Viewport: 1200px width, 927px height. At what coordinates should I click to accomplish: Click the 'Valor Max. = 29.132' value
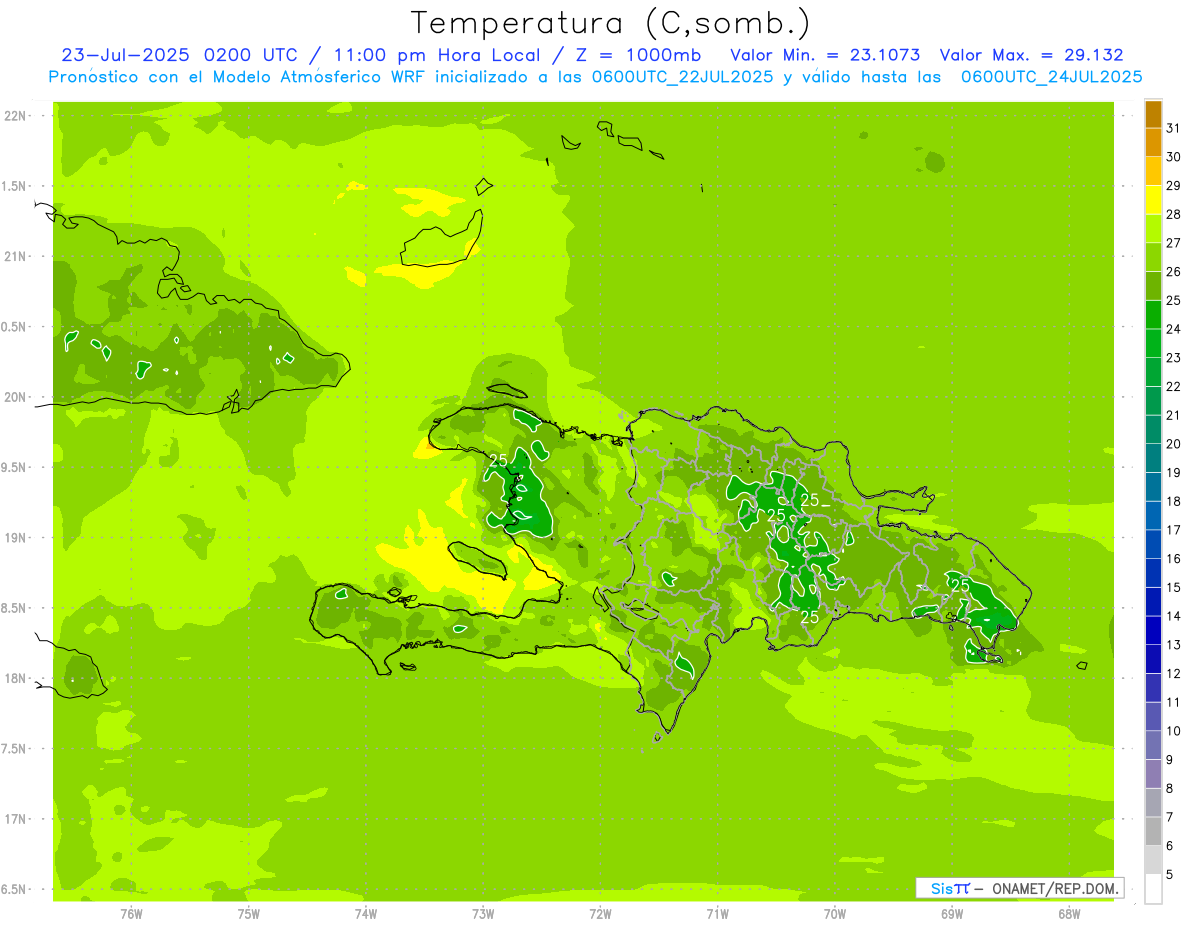1031,55
